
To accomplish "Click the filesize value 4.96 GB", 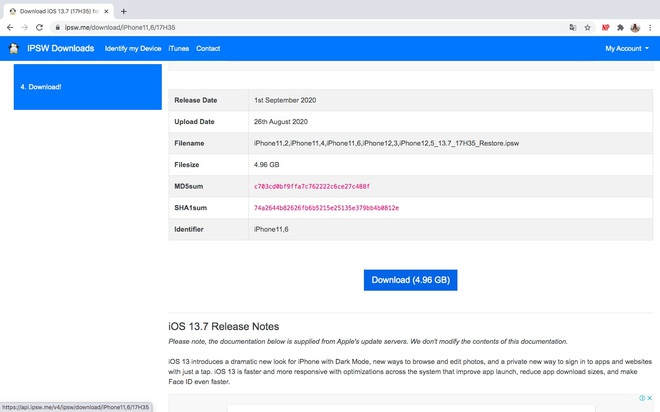I will click(x=266, y=165).
